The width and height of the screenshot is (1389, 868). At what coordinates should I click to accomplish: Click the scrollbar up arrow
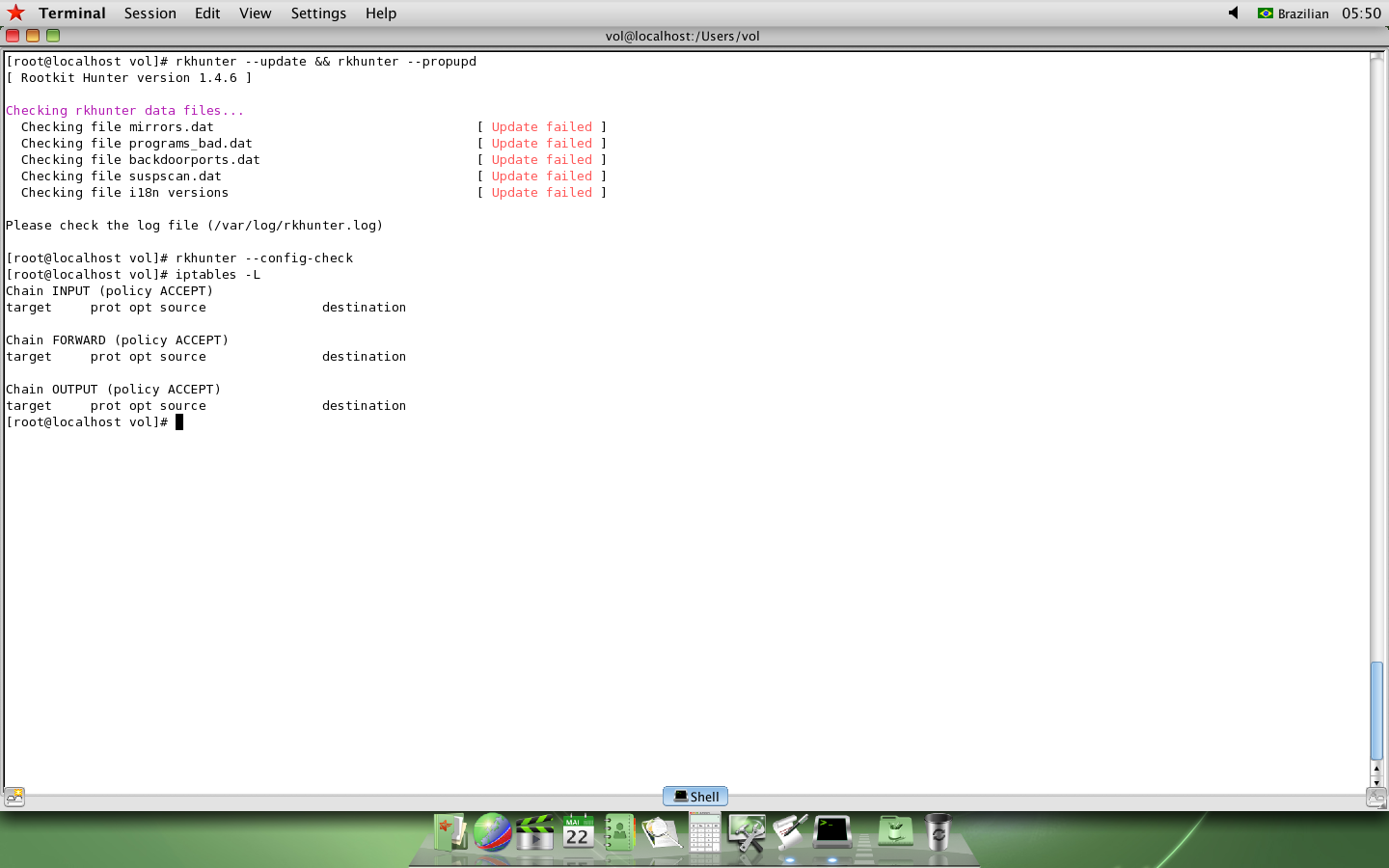point(1376,769)
